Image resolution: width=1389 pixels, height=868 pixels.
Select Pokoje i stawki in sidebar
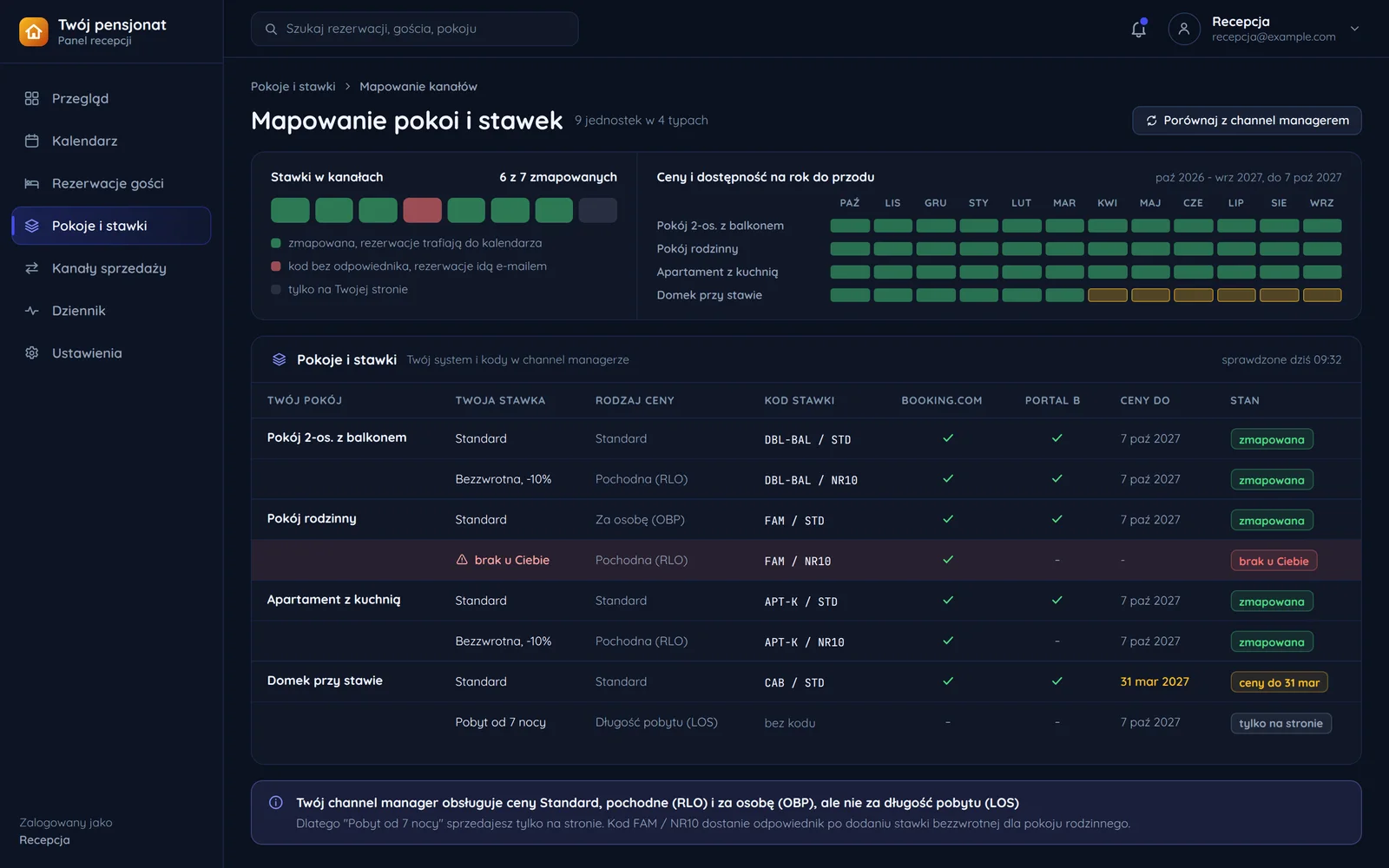111,226
